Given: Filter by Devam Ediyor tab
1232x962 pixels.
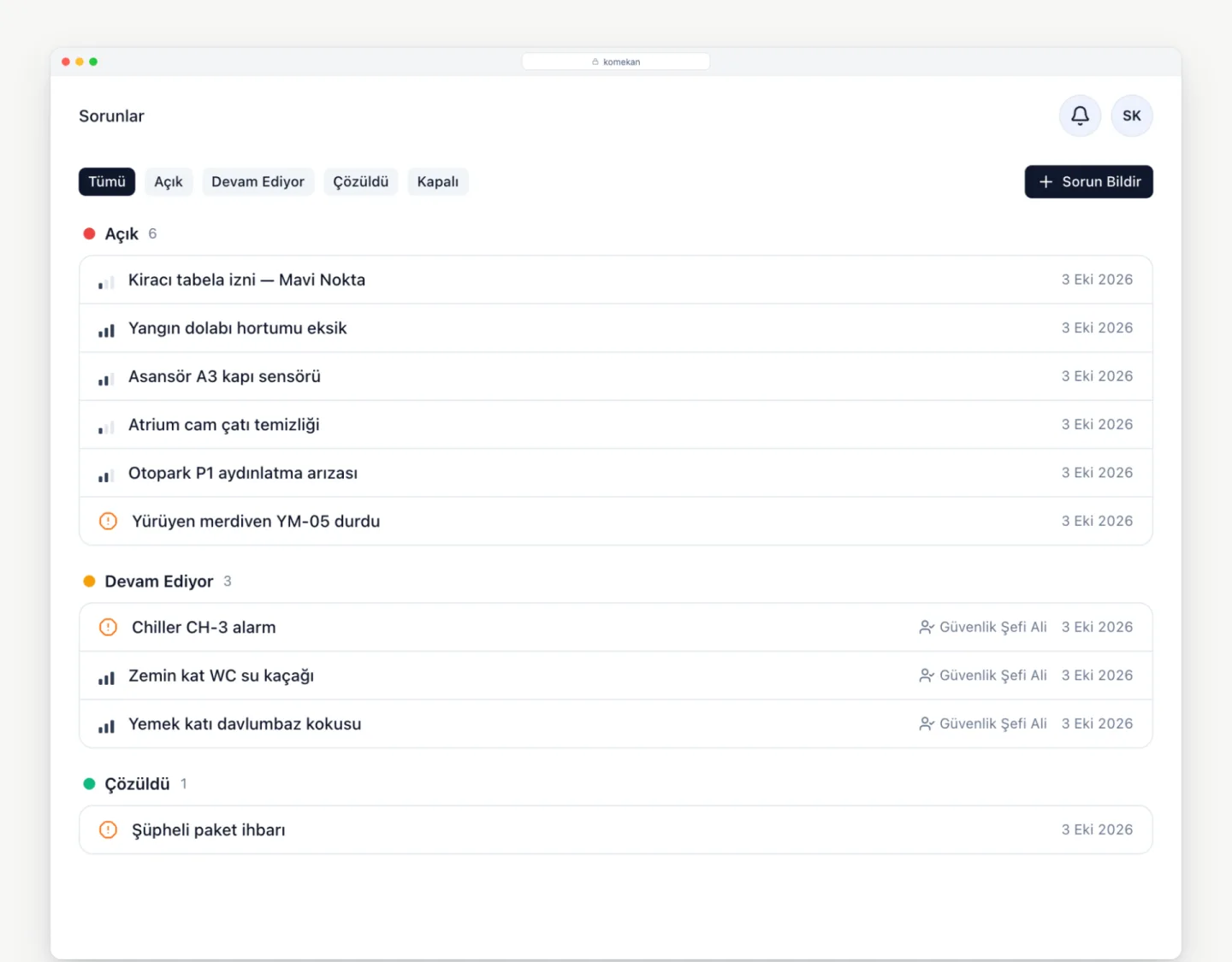Looking at the screenshot, I should tap(258, 181).
